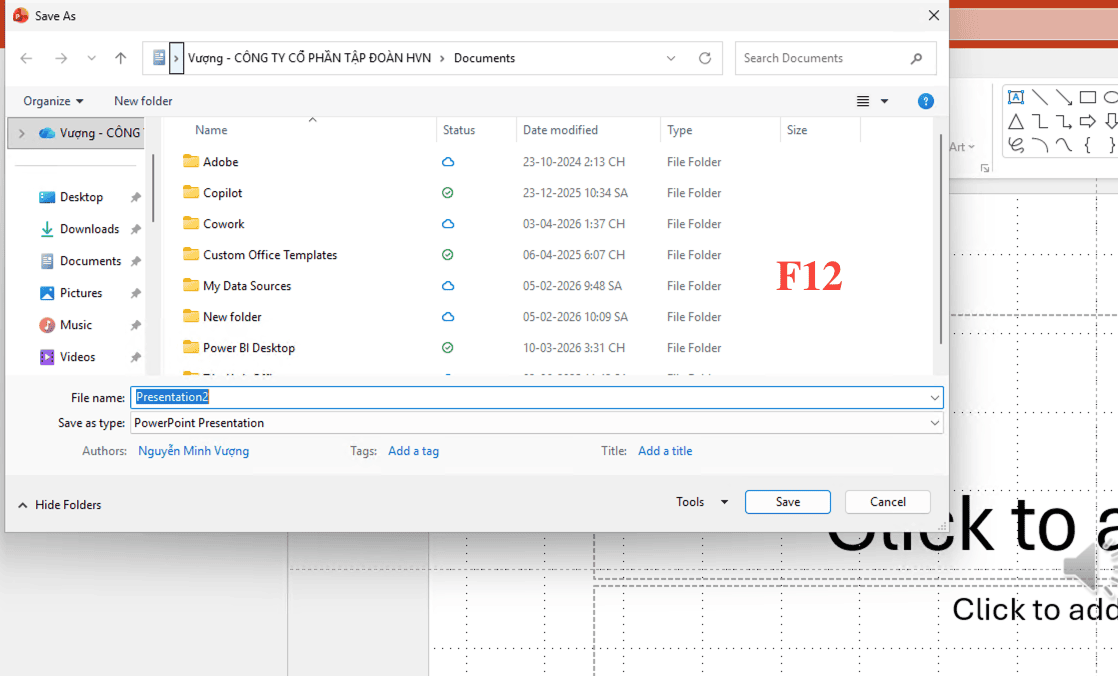The height and width of the screenshot is (676, 1118).
Task: Click the folder icon of Cowork
Action: (x=190, y=223)
